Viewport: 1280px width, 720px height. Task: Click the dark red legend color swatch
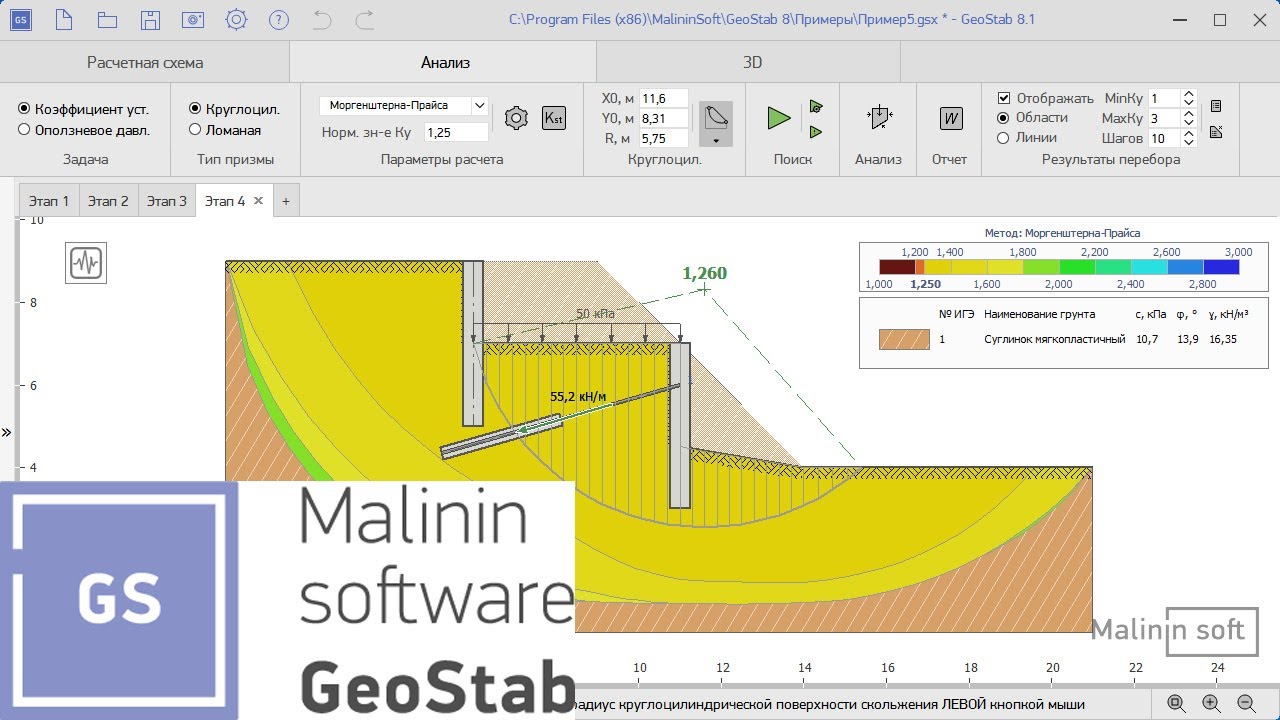pyautogui.click(x=897, y=267)
